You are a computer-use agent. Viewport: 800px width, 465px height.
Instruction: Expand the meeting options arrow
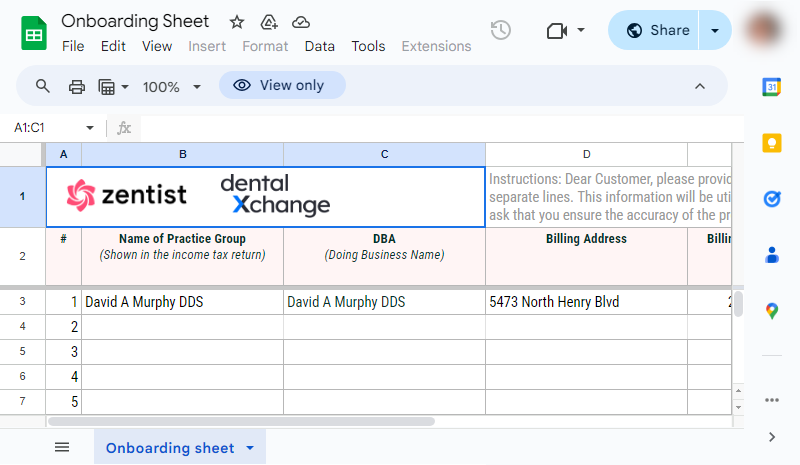point(581,30)
